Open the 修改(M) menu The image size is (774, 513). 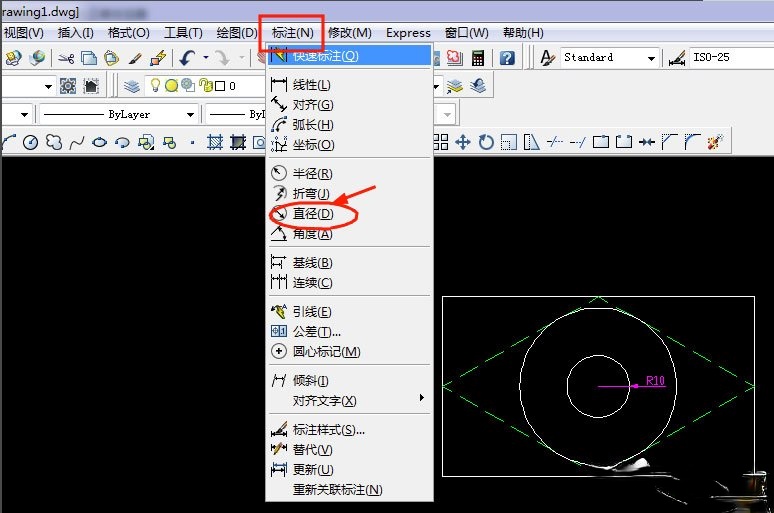pos(349,33)
